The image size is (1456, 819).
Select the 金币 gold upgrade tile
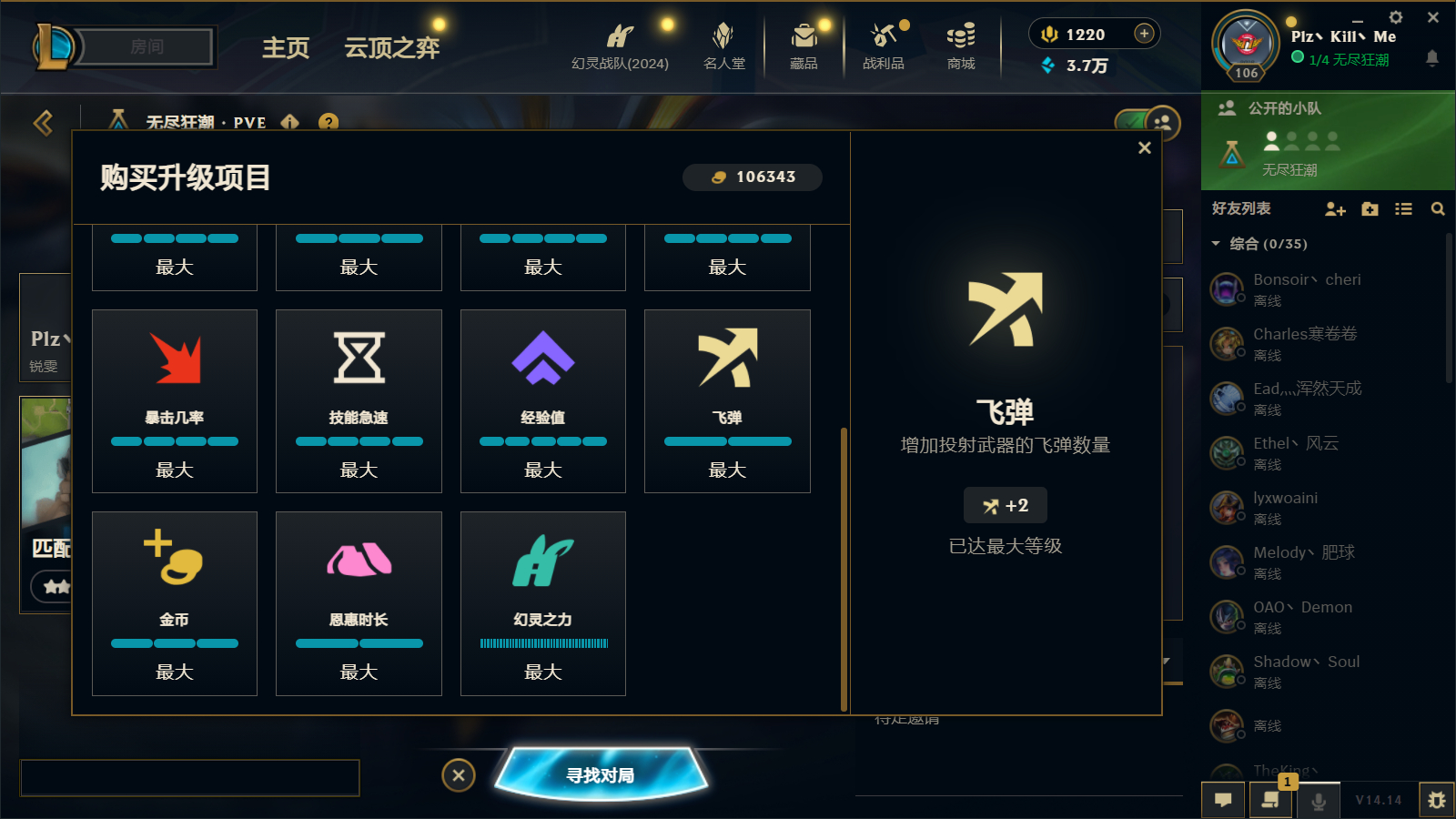[x=175, y=603]
